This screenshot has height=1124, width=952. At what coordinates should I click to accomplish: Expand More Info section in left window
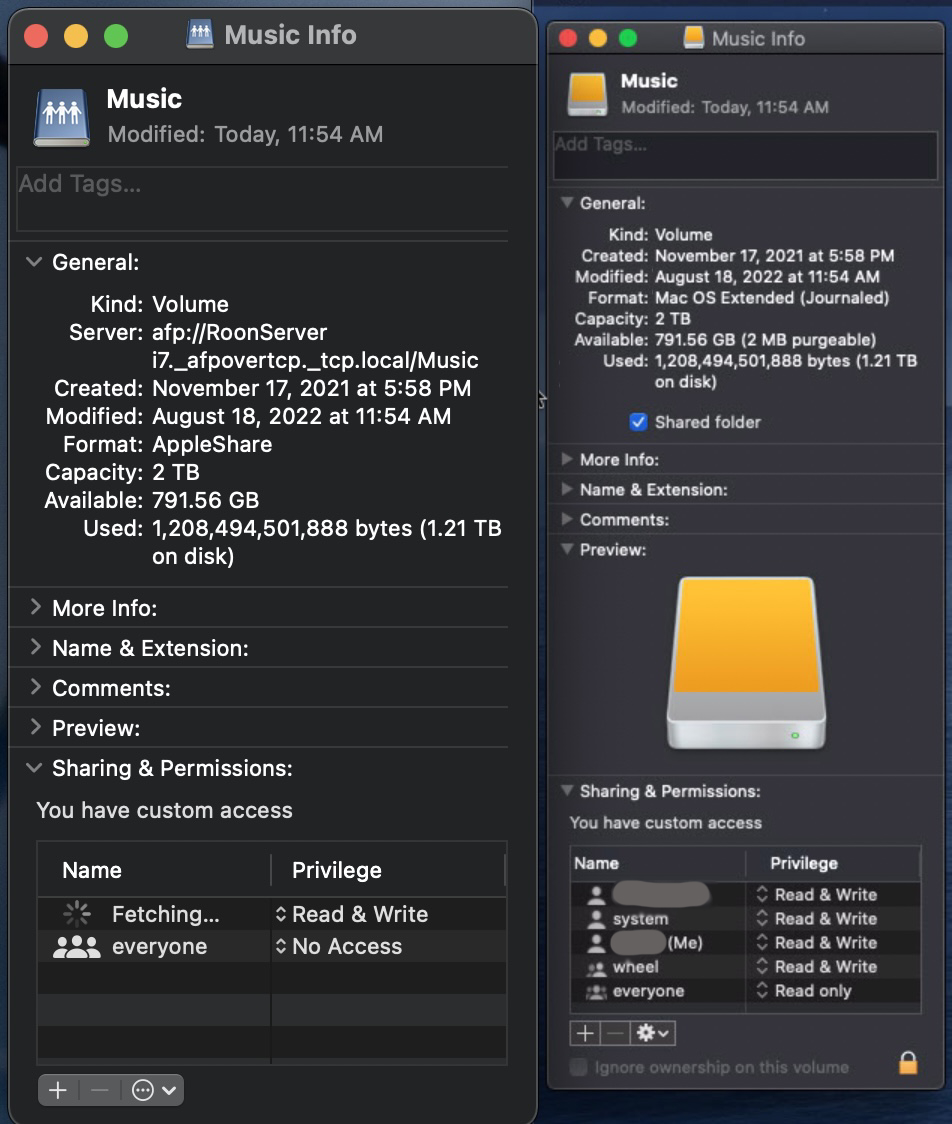click(x=34, y=608)
